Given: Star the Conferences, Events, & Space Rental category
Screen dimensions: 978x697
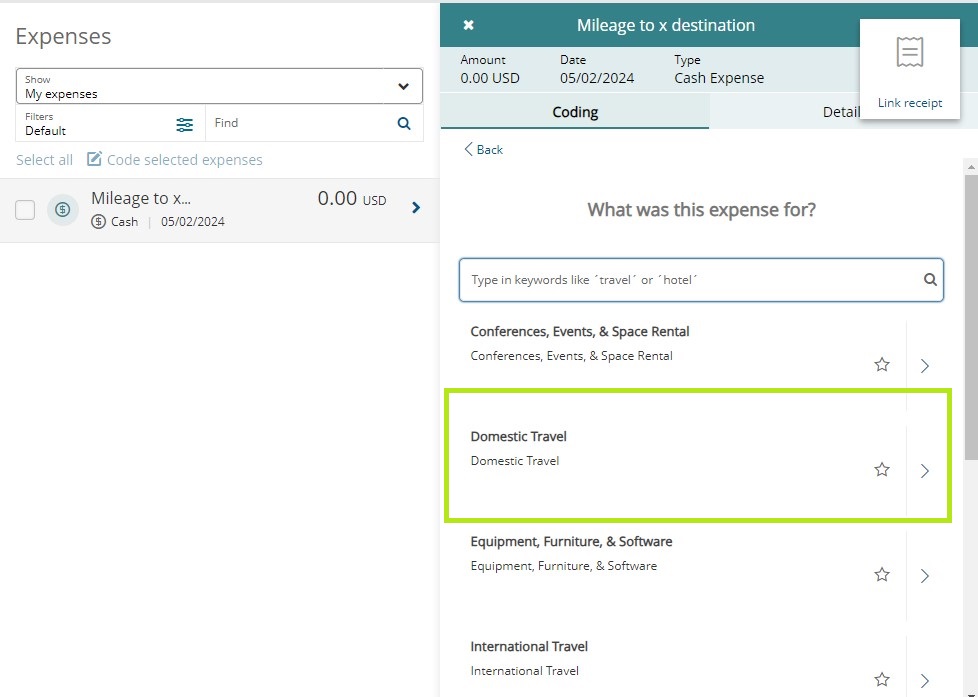Looking at the screenshot, I should [882, 365].
